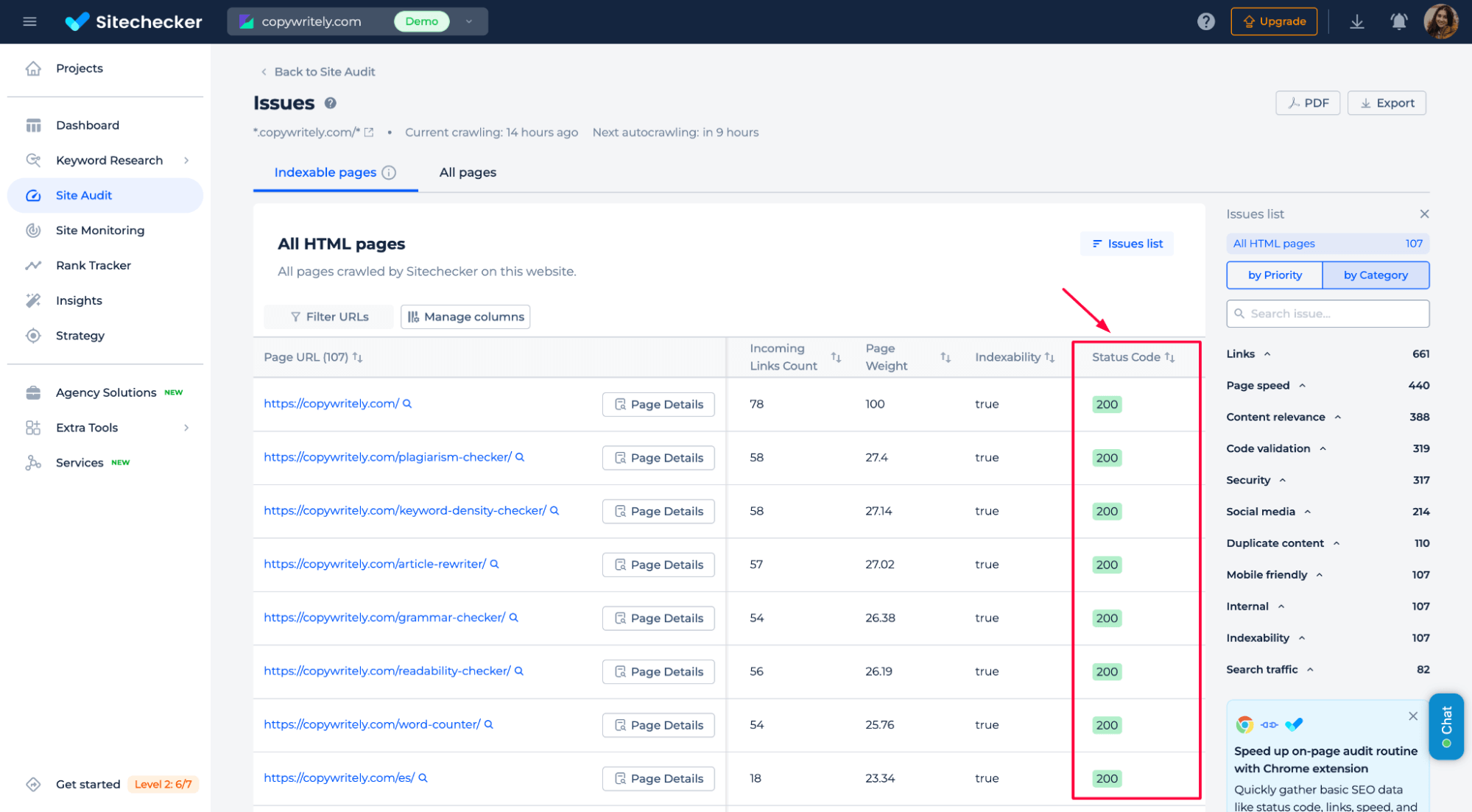Screen dimensions: 1472x812
Task: Open the user profile avatar
Action: point(1441,21)
